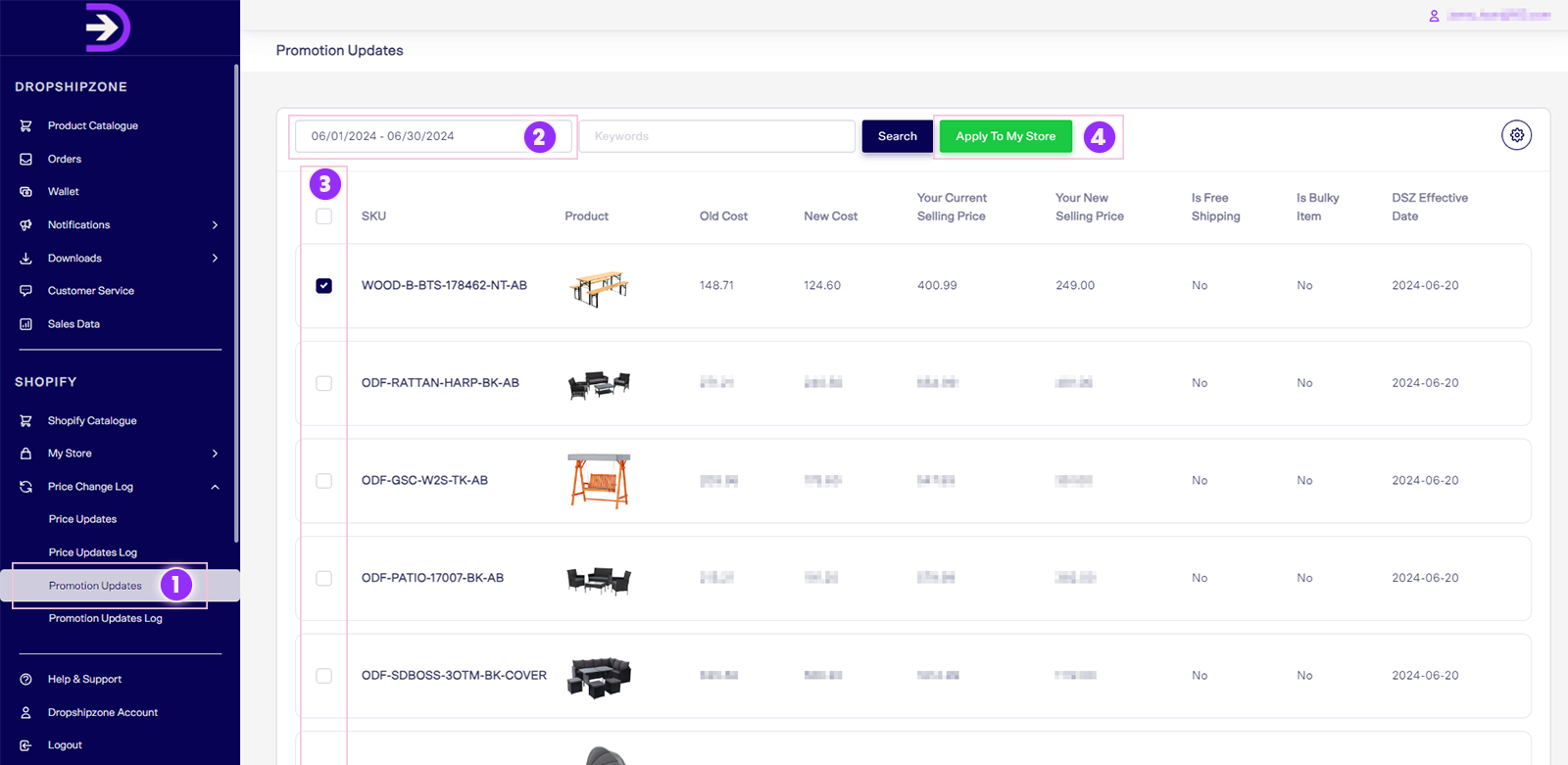Screen dimensions: 1568x765
Task: Click the Dropshipzone Account person icon
Action: point(26,712)
